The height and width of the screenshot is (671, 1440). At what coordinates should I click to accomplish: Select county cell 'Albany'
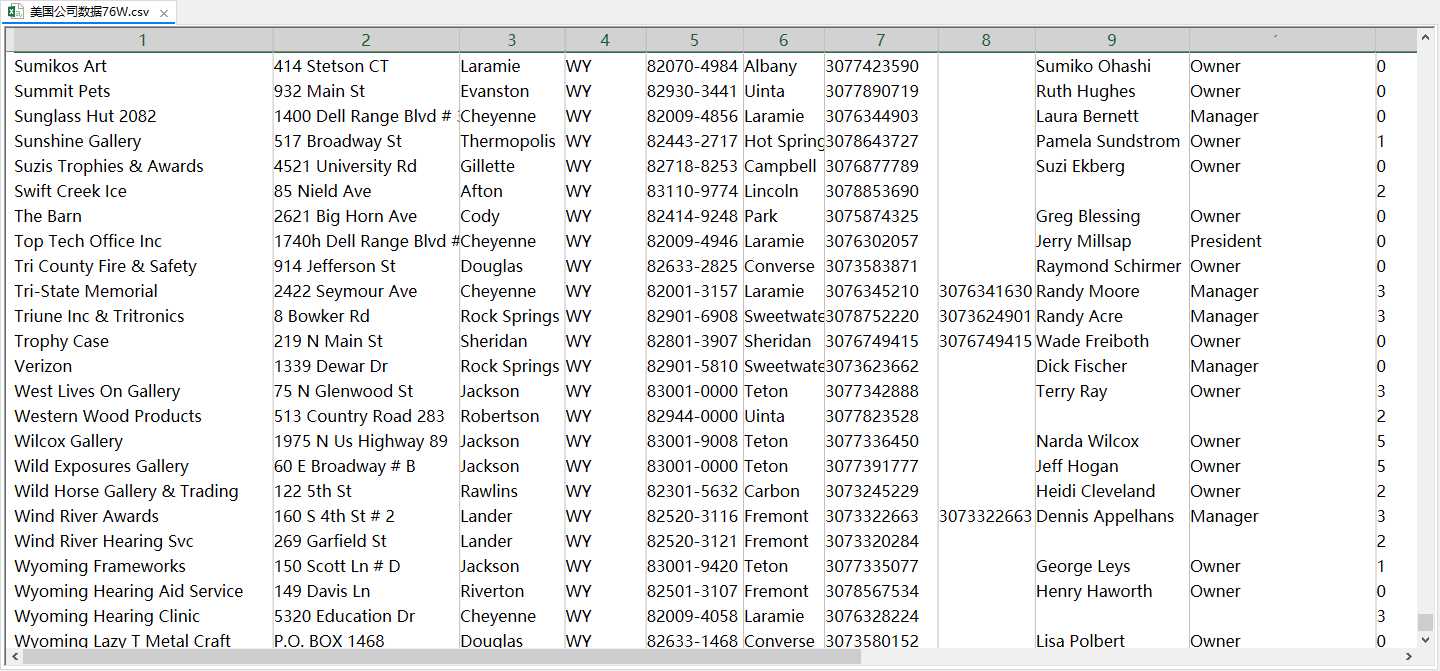783,66
